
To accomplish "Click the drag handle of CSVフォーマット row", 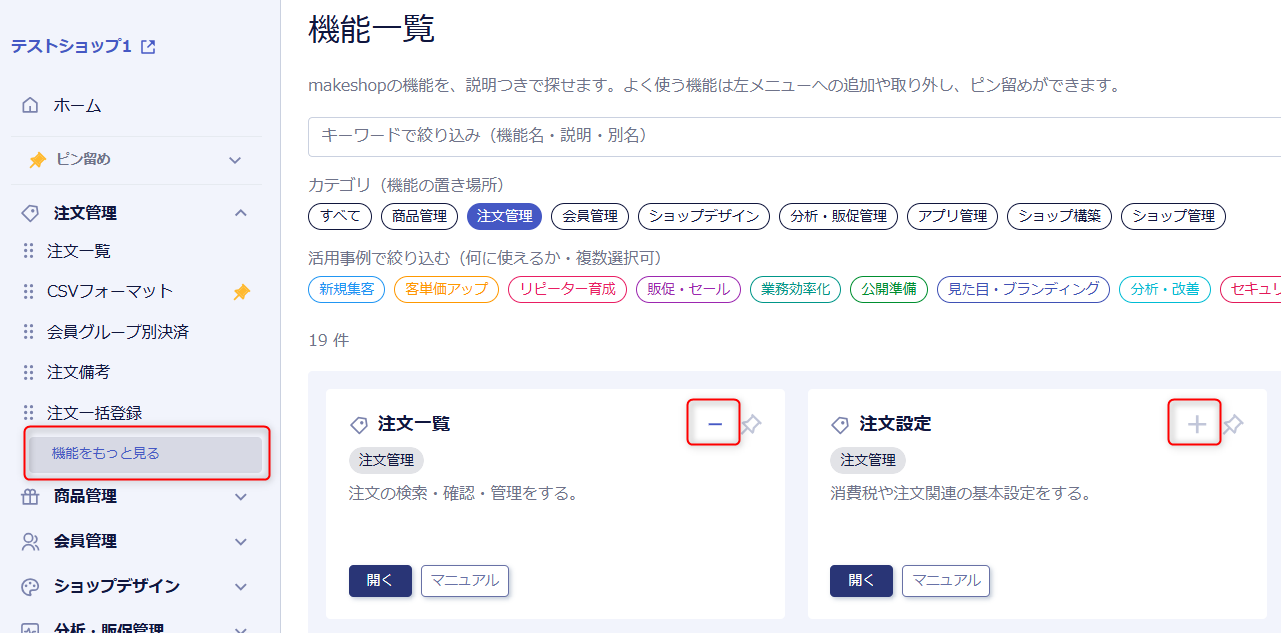I will point(28,291).
